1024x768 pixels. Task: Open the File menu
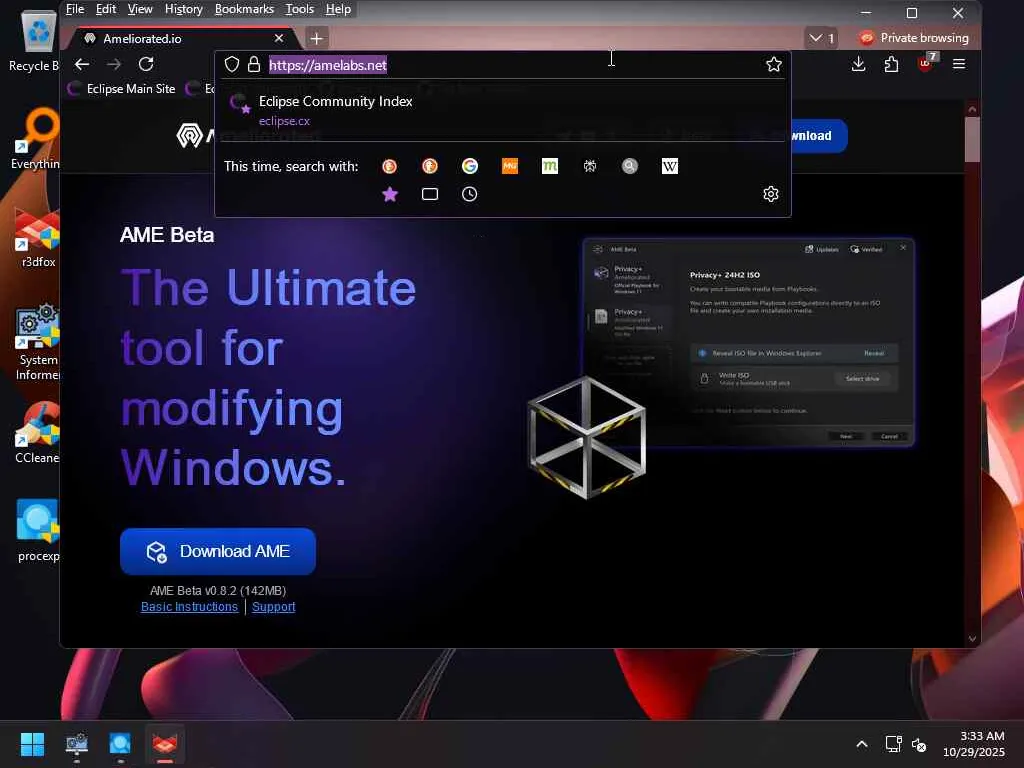tap(75, 9)
